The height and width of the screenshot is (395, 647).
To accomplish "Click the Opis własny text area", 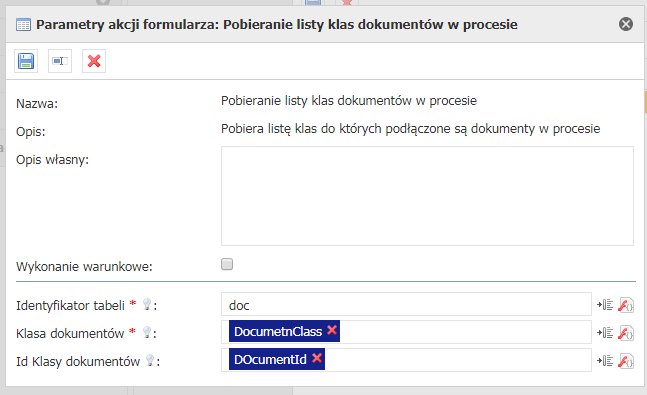I will [x=427, y=196].
